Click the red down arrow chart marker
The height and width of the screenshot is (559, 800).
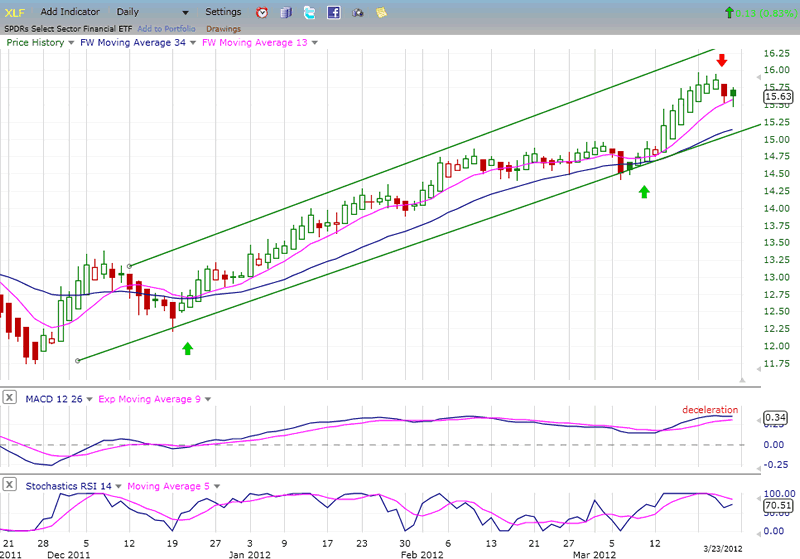(x=722, y=60)
